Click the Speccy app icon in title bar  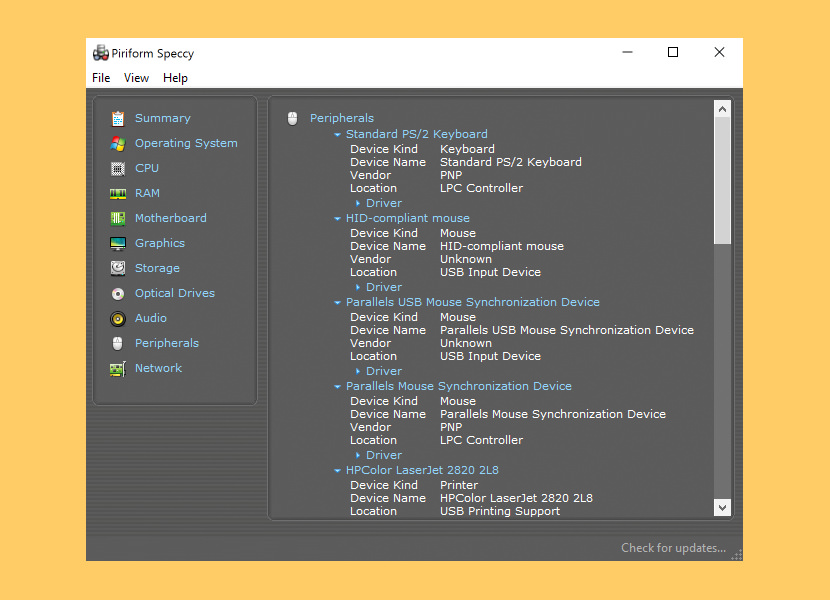[101, 53]
